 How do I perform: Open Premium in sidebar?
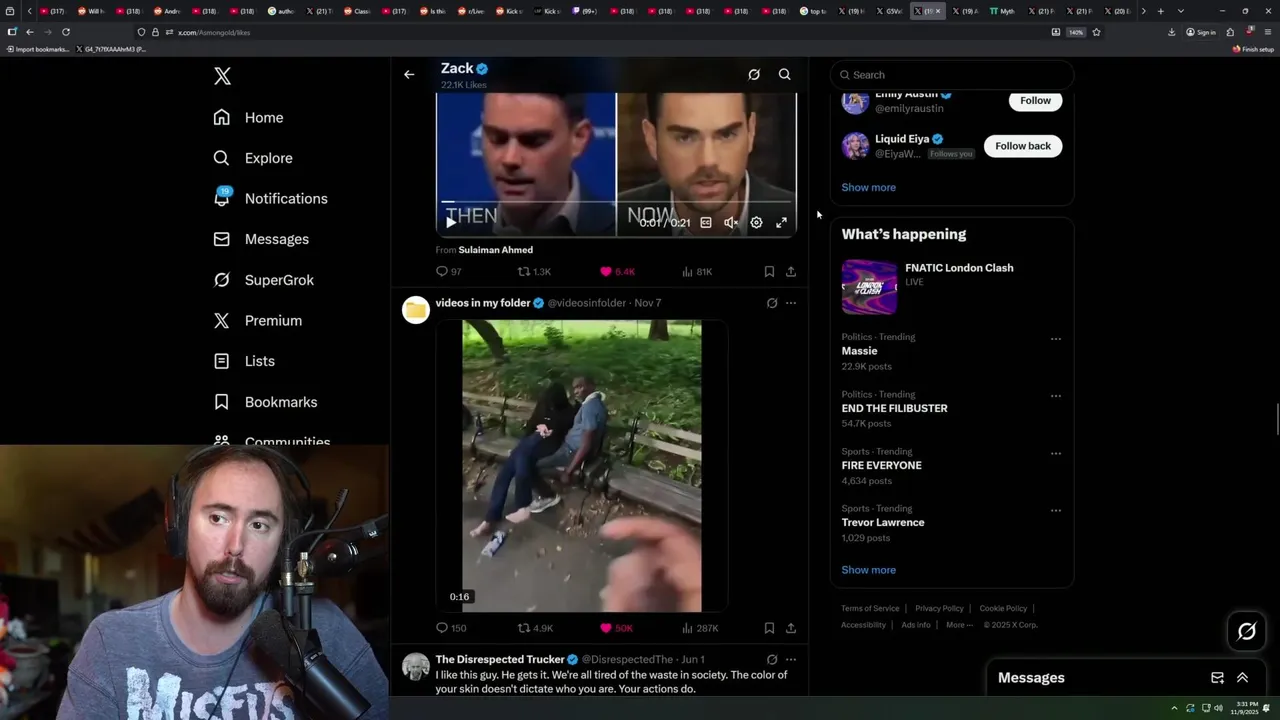(x=258, y=320)
